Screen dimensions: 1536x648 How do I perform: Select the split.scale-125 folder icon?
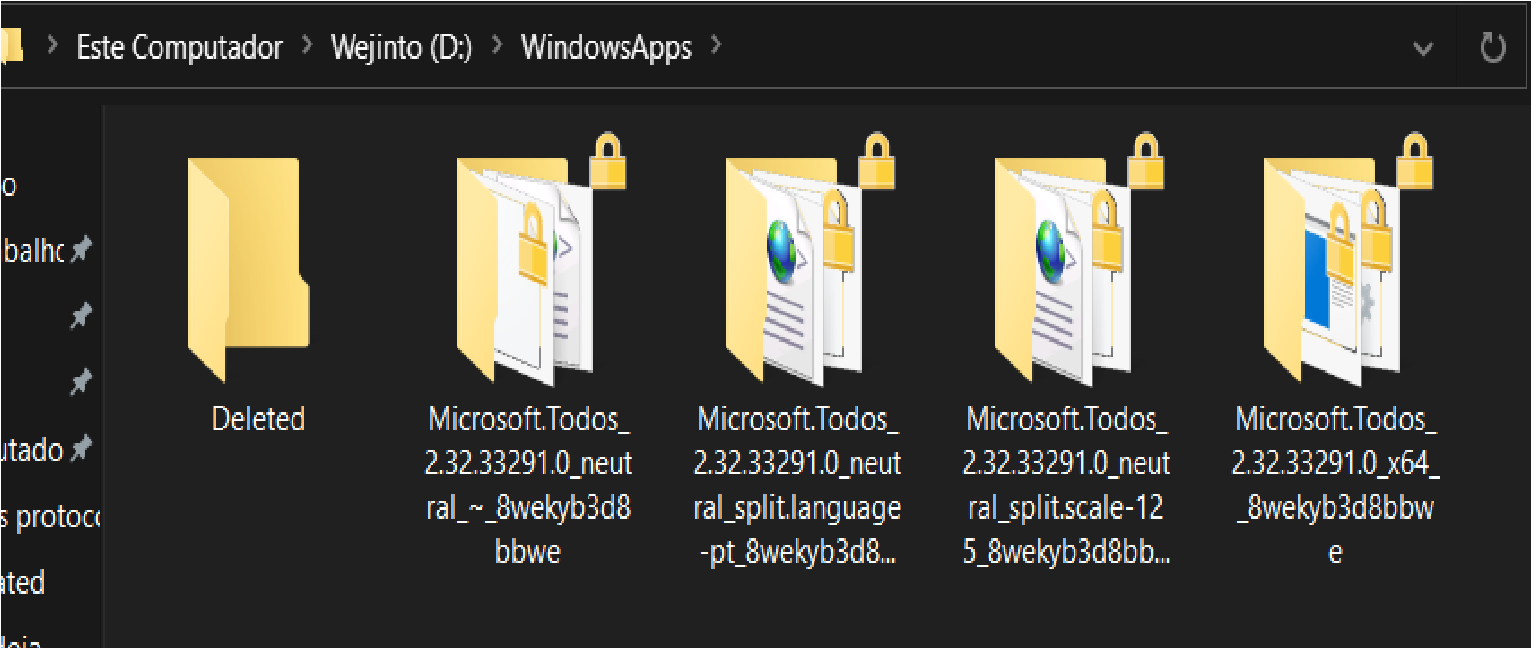click(x=1079, y=260)
